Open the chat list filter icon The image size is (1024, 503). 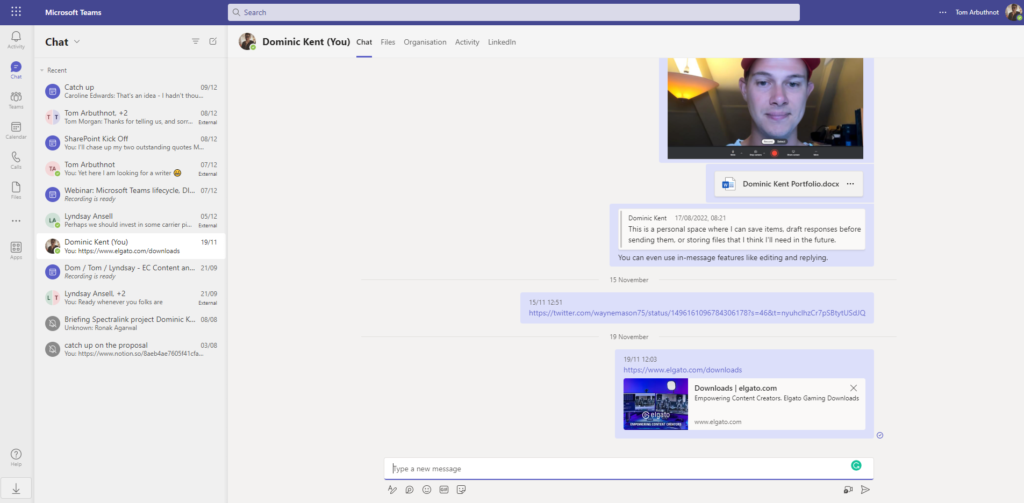tap(195, 41)
